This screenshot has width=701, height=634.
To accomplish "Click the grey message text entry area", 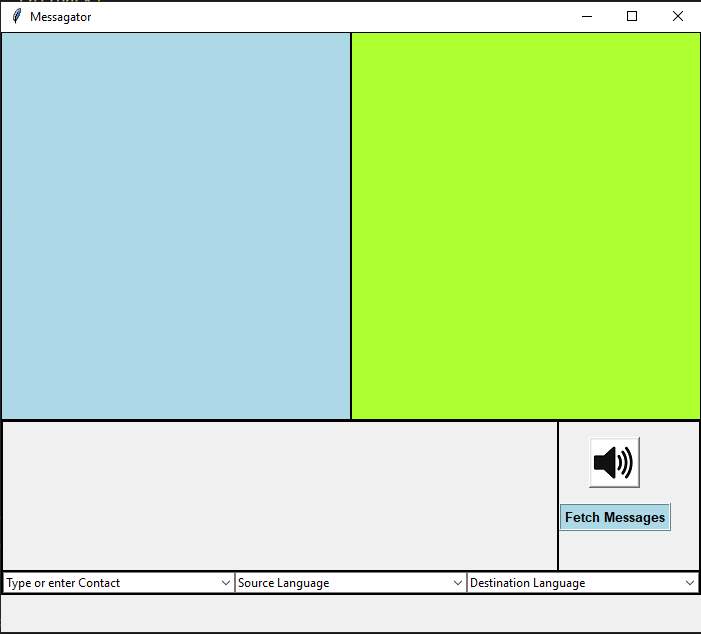I will 280,496.
